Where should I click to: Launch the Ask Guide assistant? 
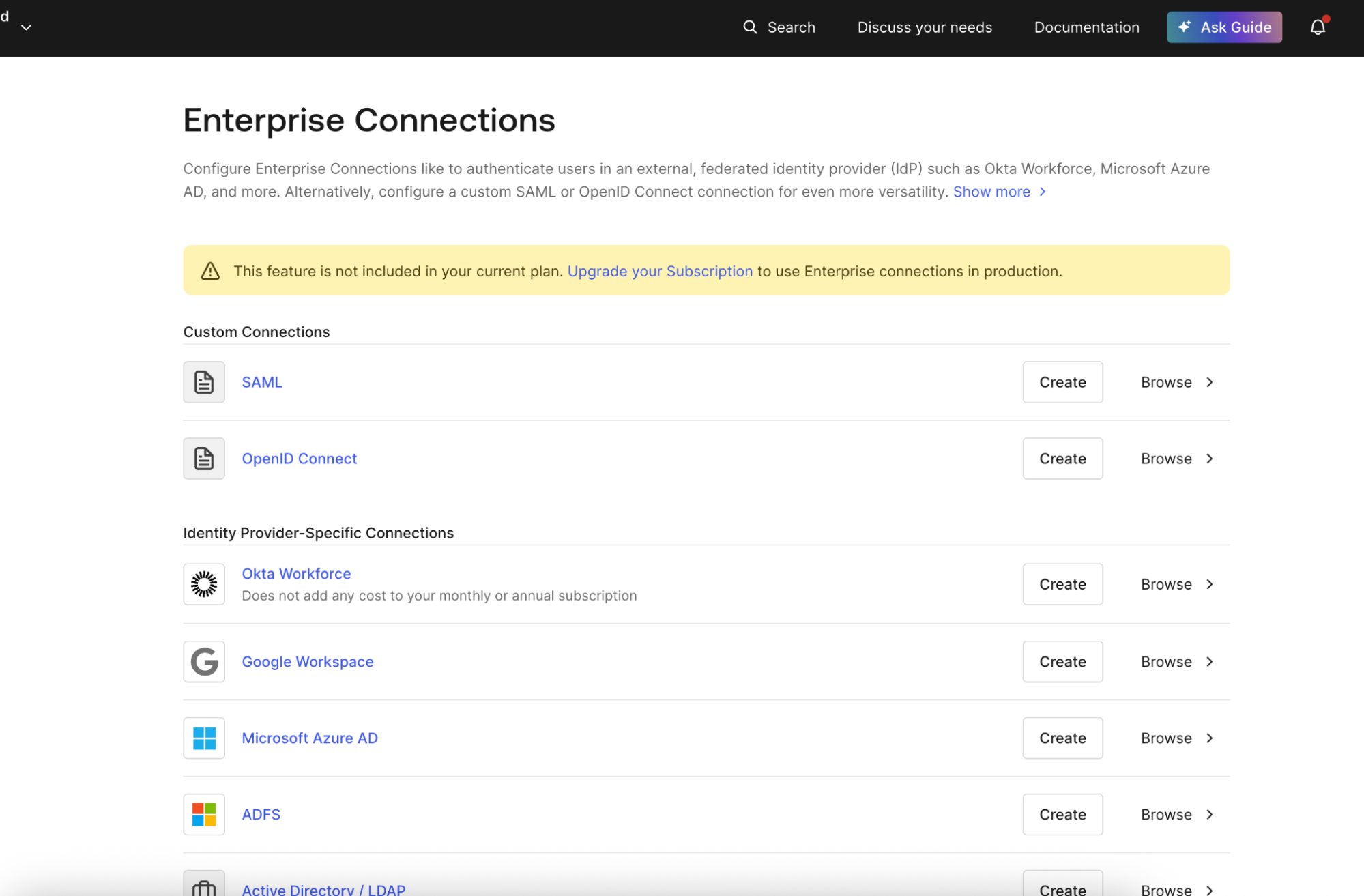click(1223, 27)
